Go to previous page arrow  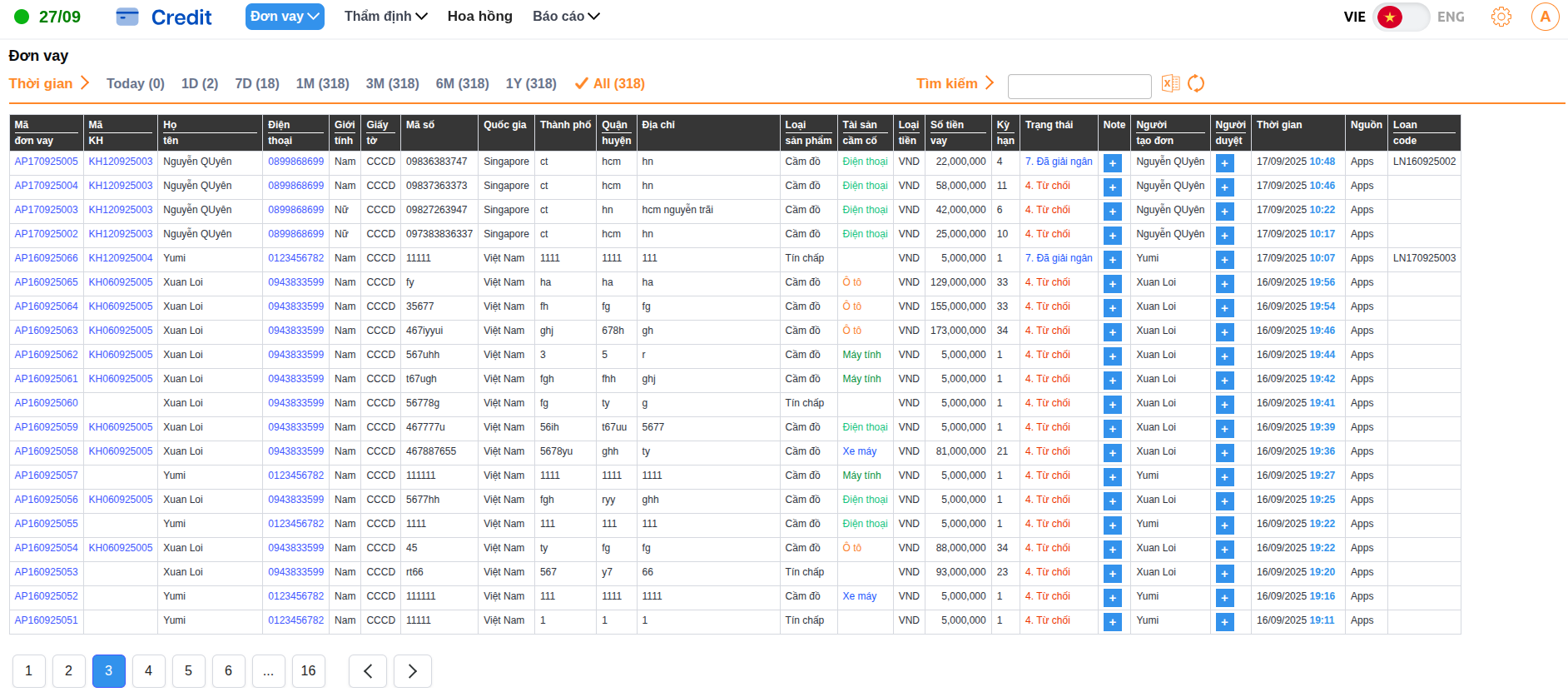[x=368, y=671]
